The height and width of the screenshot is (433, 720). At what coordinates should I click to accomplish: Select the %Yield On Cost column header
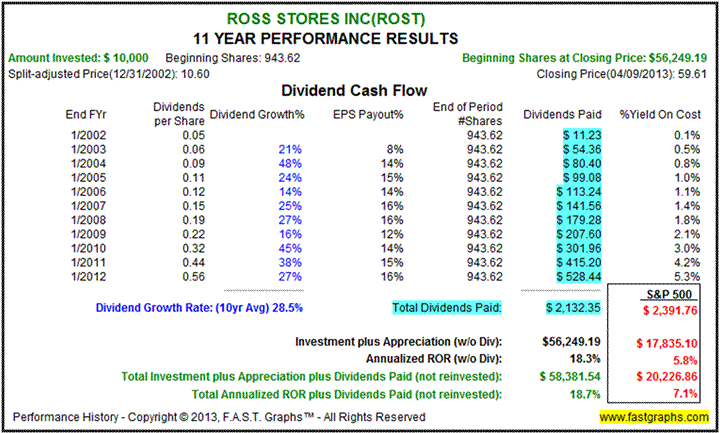point(660,114)
